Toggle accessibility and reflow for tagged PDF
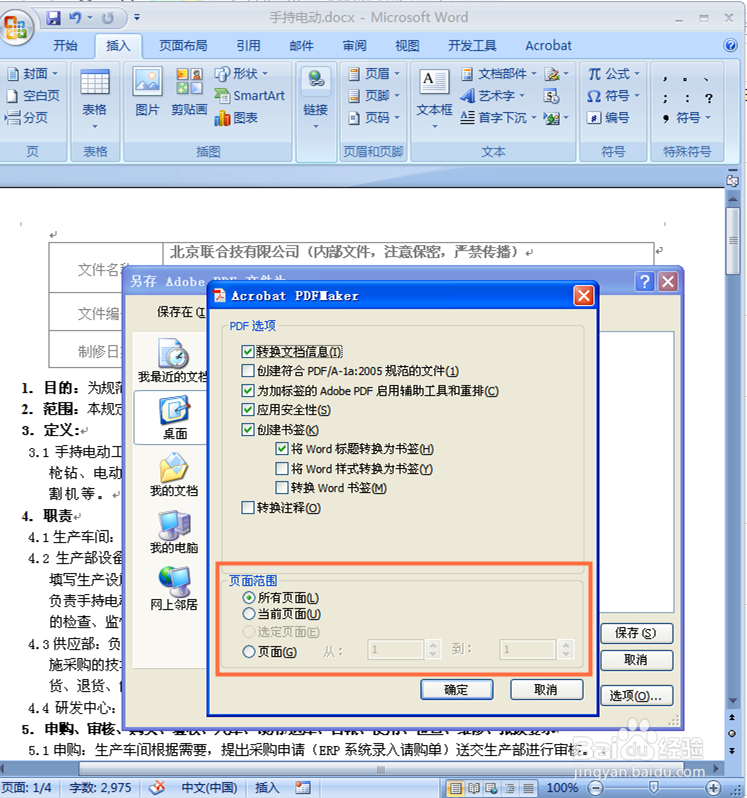Viewport: 747px width, 798px height. [x=248, y=390]
